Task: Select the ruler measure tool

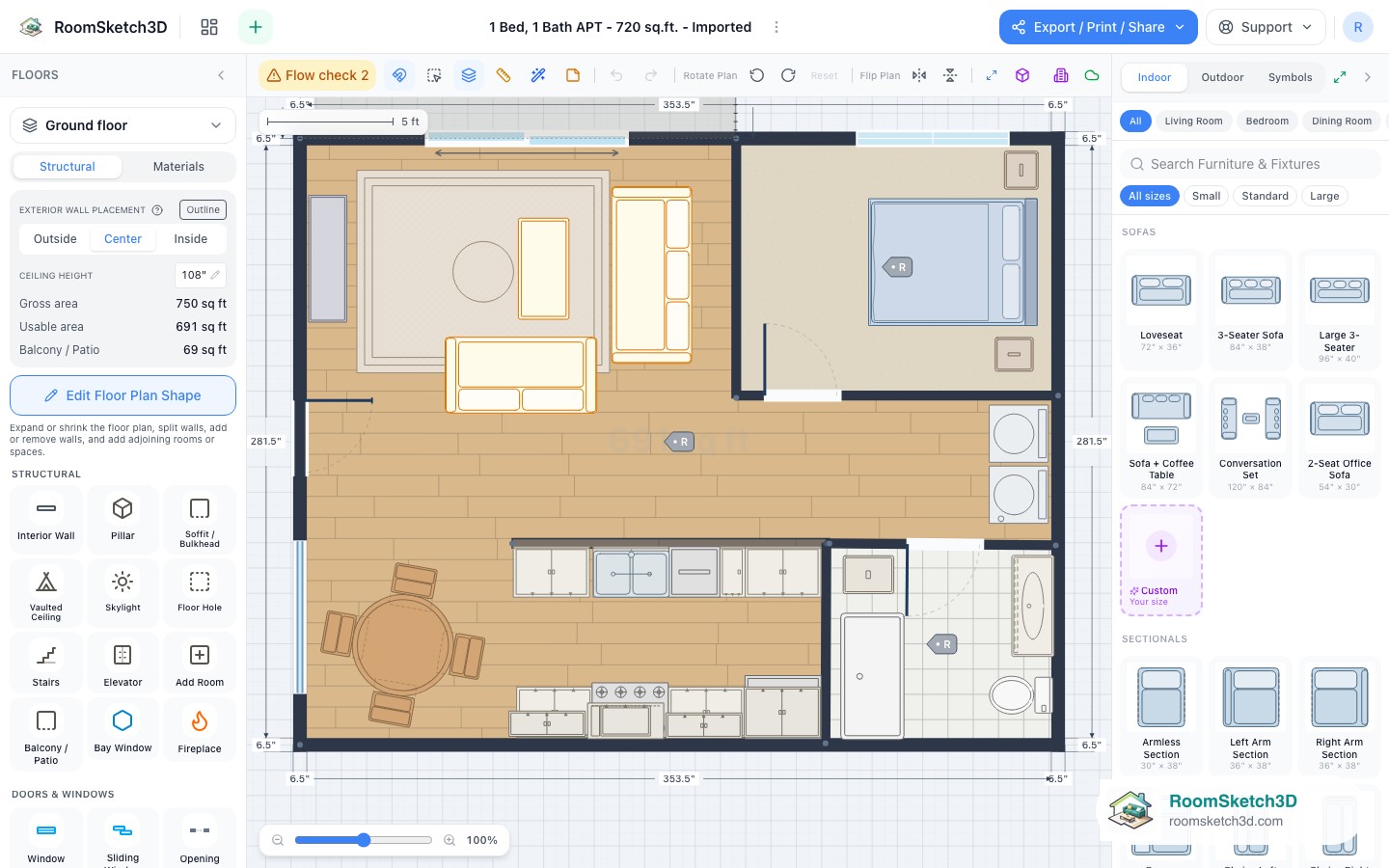Action: point(504,75)
